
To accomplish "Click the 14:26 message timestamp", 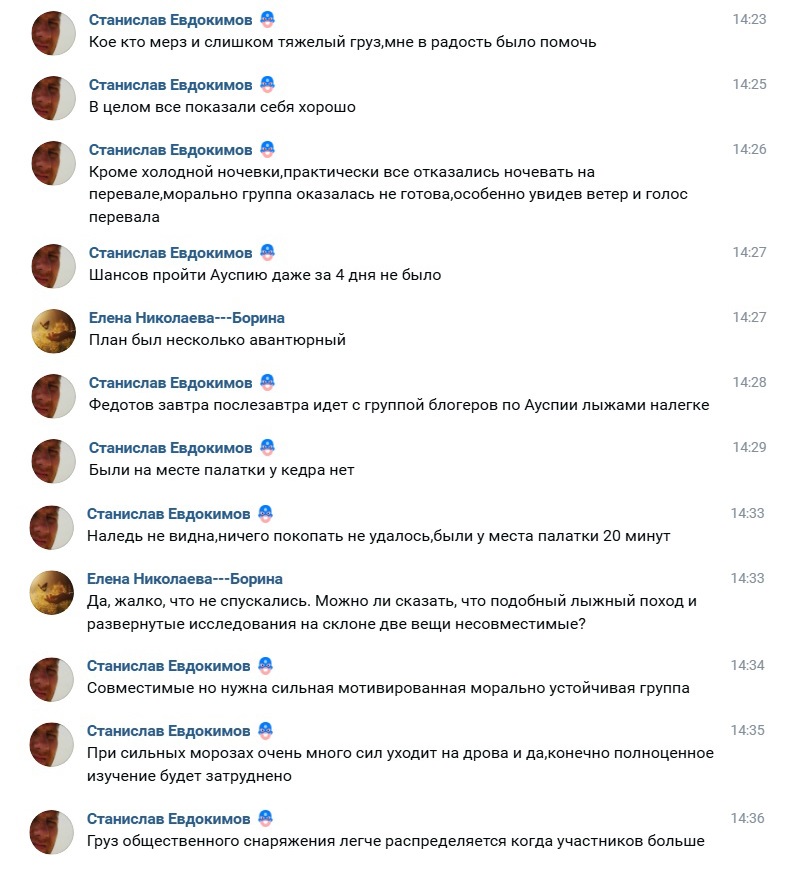I will coord(749,150).
